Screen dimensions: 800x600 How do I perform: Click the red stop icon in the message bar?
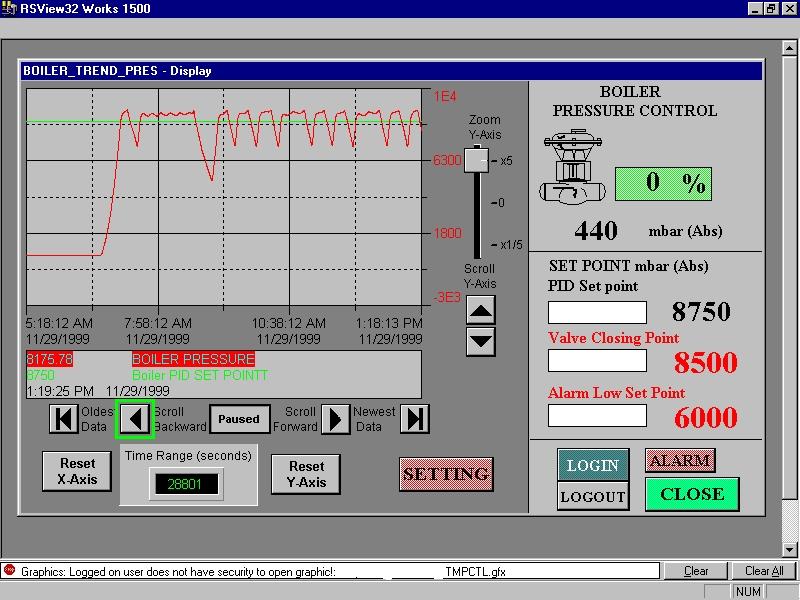9,570
